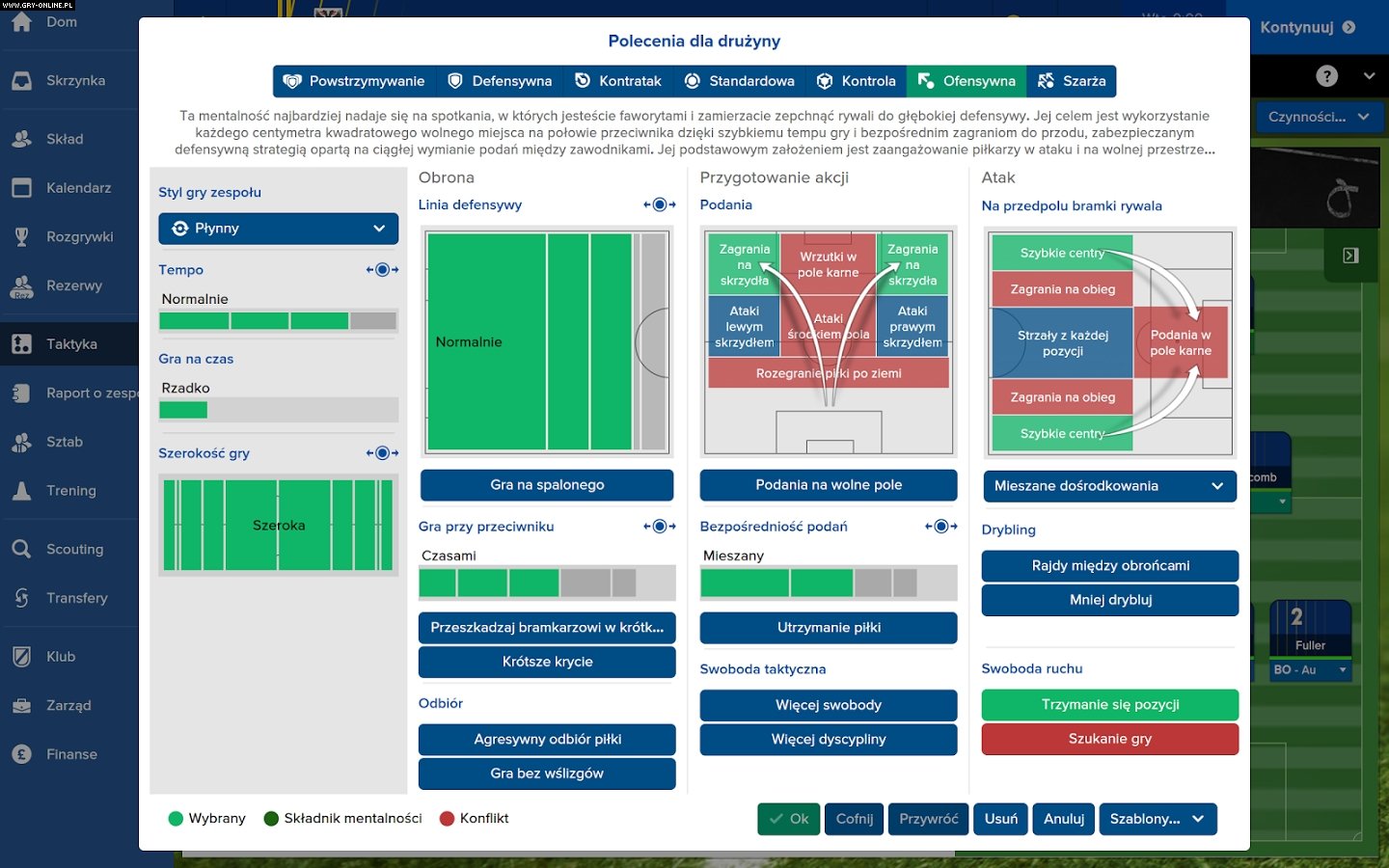Viewport: 1389px width, 868px height.
Task: Click the Linia defensywy adjust icon
Action: click(659, 204)
